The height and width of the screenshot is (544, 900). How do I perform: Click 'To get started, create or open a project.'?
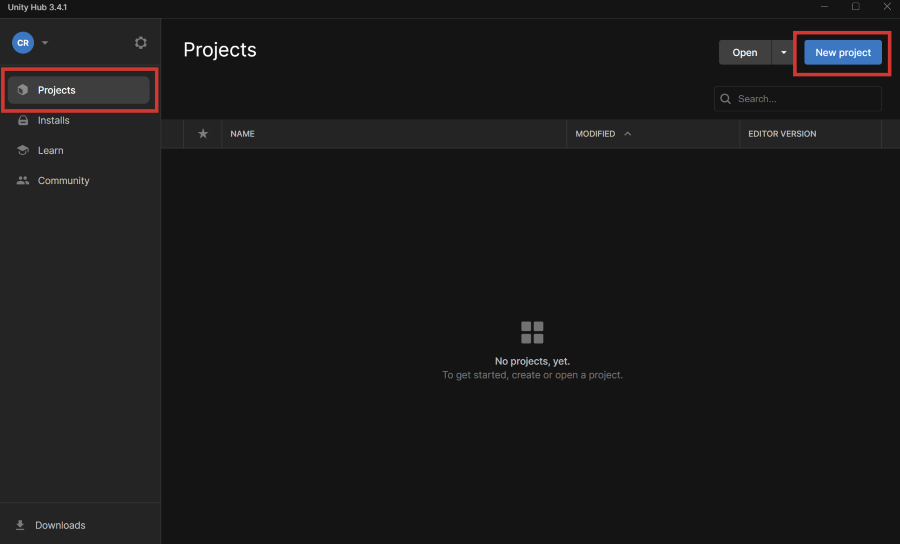(532, 375)
